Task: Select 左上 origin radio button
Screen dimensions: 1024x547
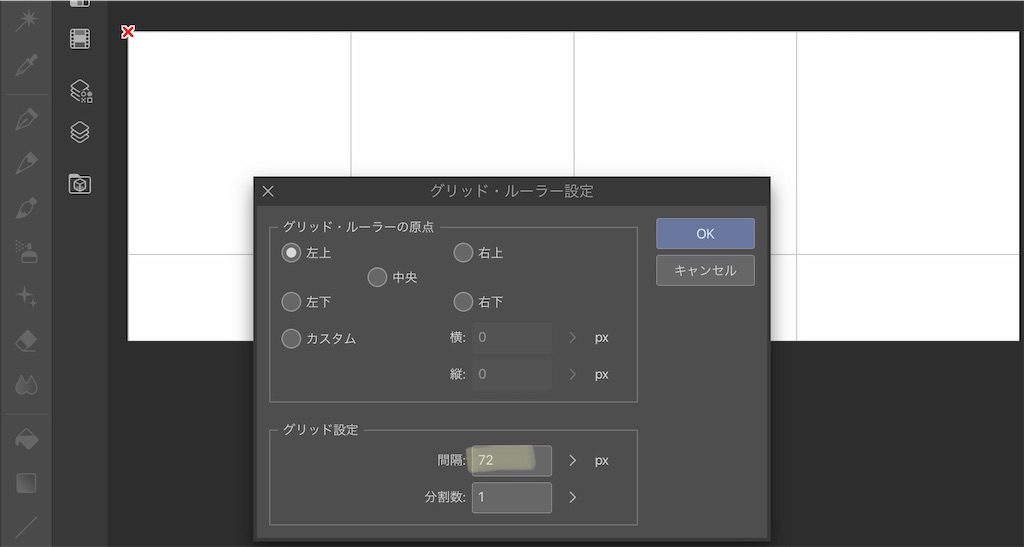Action: pos(291,253)
